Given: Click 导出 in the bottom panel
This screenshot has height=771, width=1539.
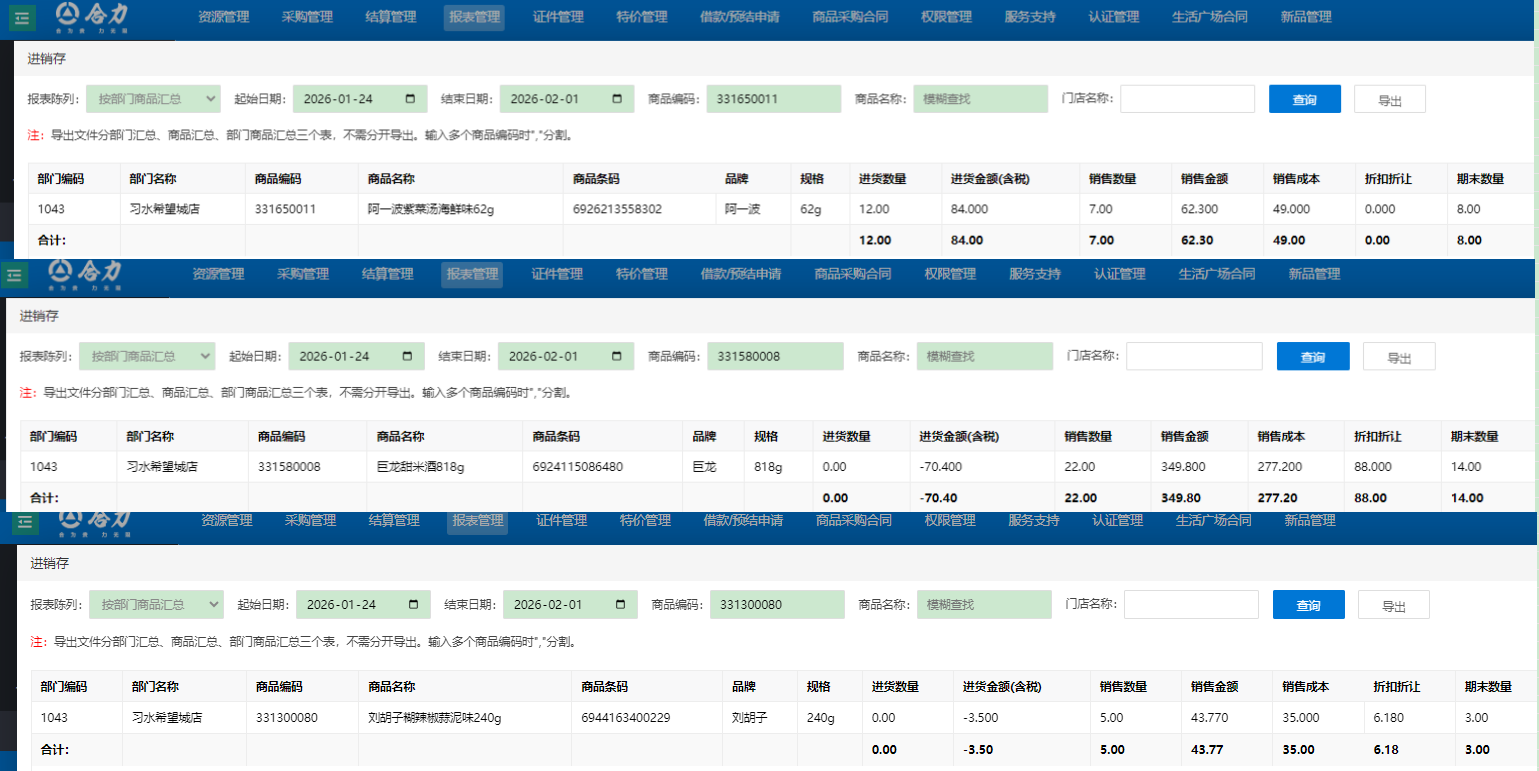Looking at the screenshot, I should tap(1393, 605).
